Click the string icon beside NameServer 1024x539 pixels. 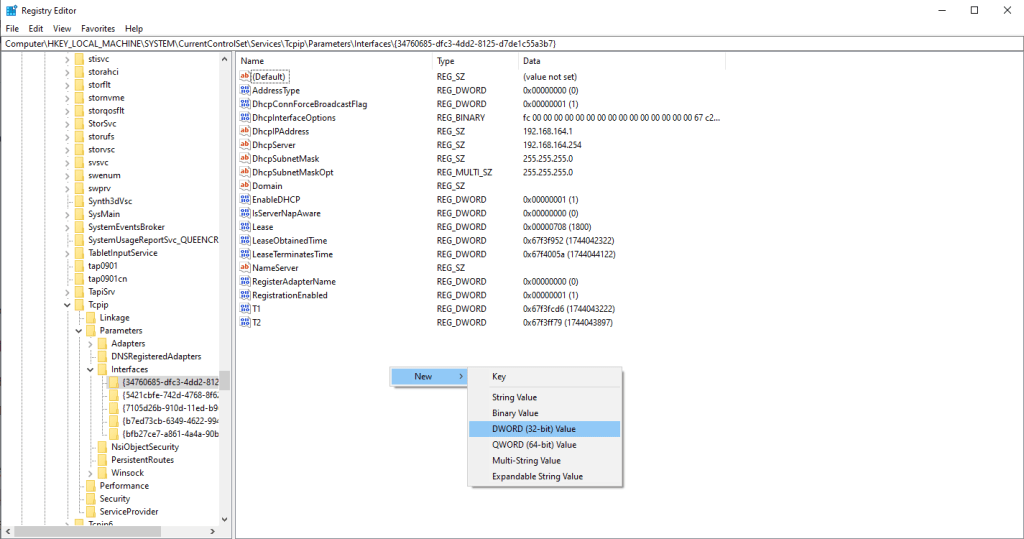[x=245, y=268]
